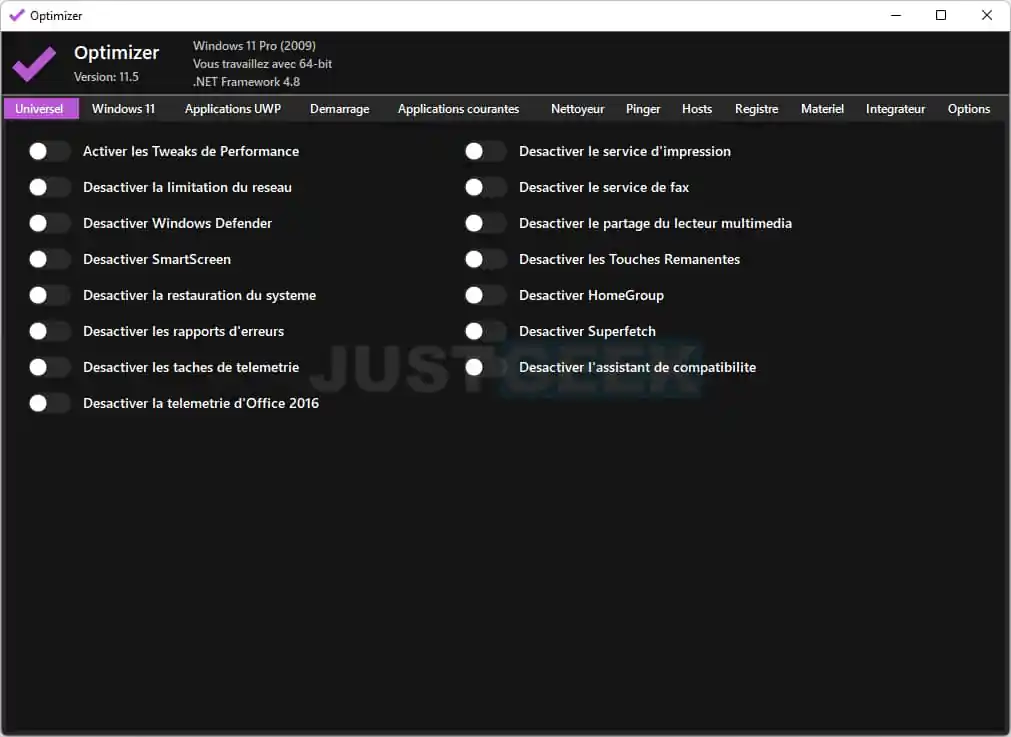Click the Optimizer heading in the header

click(x=117, y=52)
